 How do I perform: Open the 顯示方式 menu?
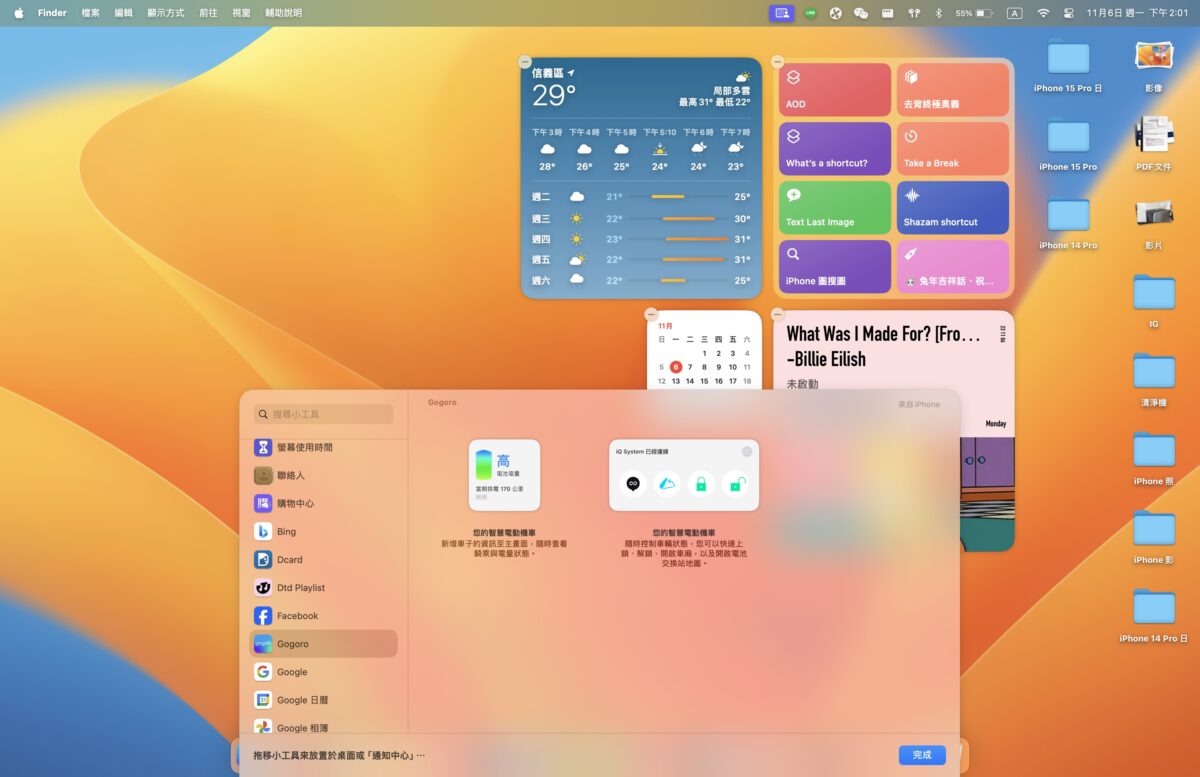click(166, 13)
